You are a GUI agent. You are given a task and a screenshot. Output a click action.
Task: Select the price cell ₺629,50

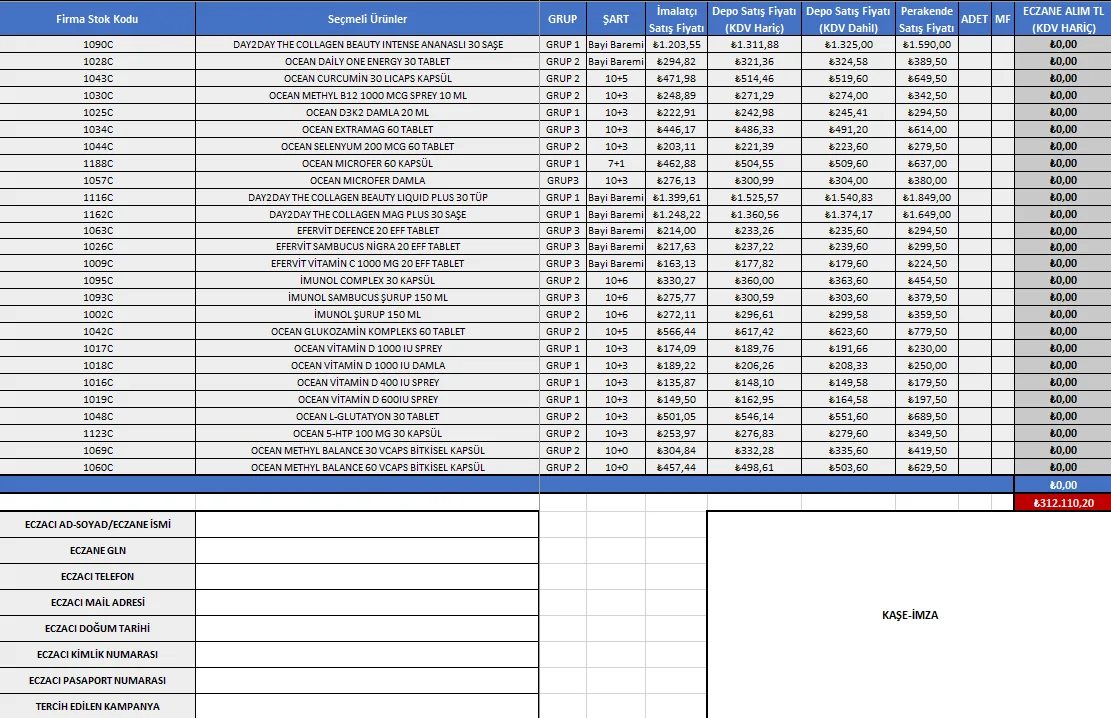pos(927,467)
